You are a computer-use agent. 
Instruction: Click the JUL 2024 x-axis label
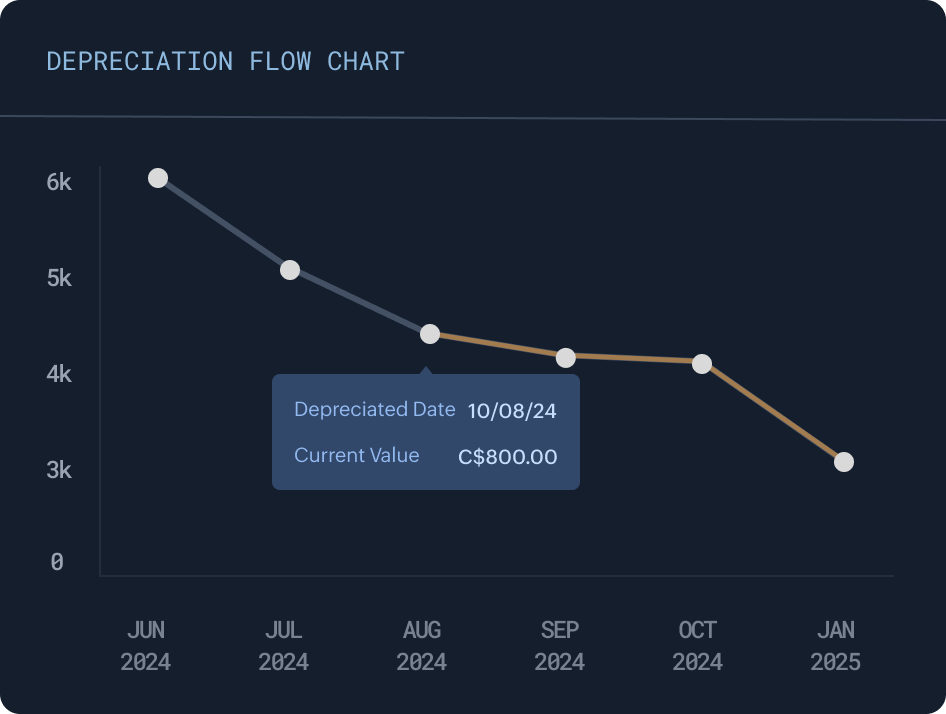(x=284, y=646)
